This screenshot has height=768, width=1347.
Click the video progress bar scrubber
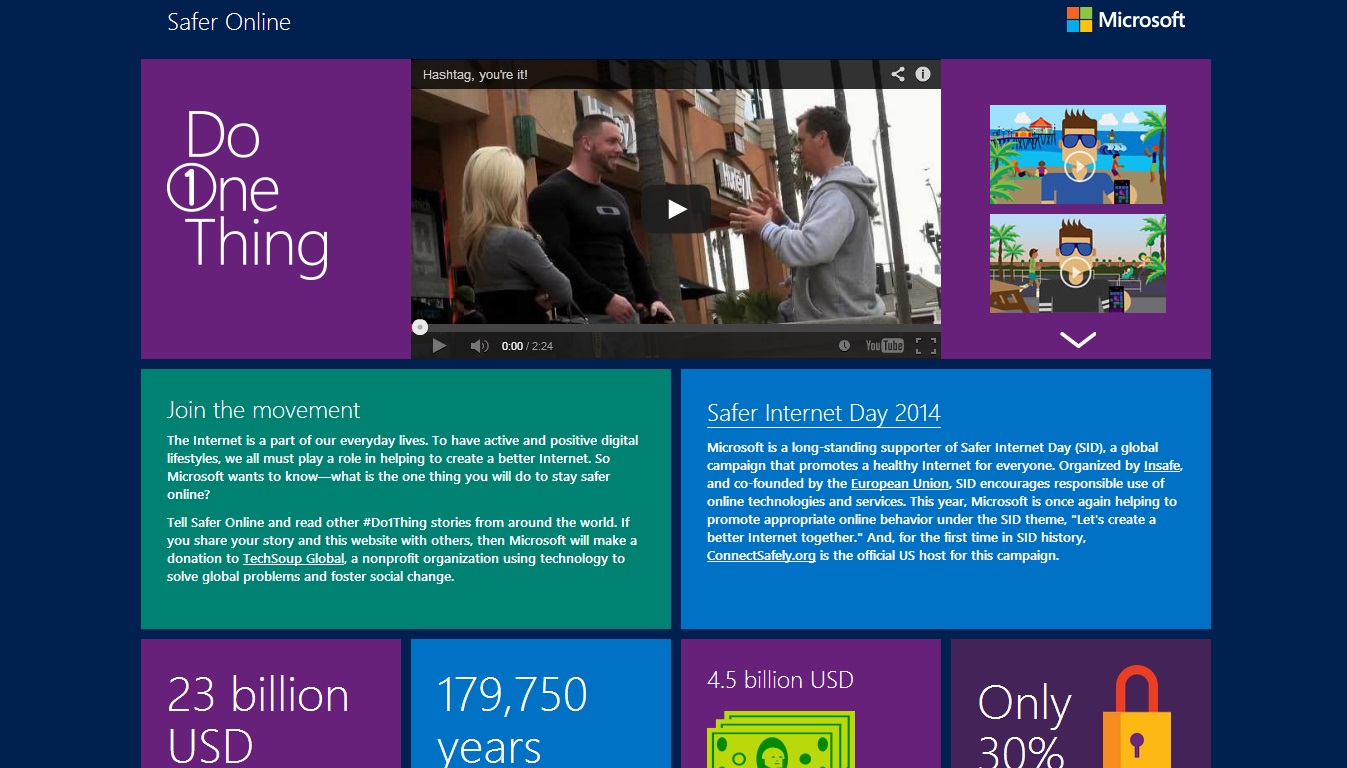pyautogui.click(x=420, y=327)
